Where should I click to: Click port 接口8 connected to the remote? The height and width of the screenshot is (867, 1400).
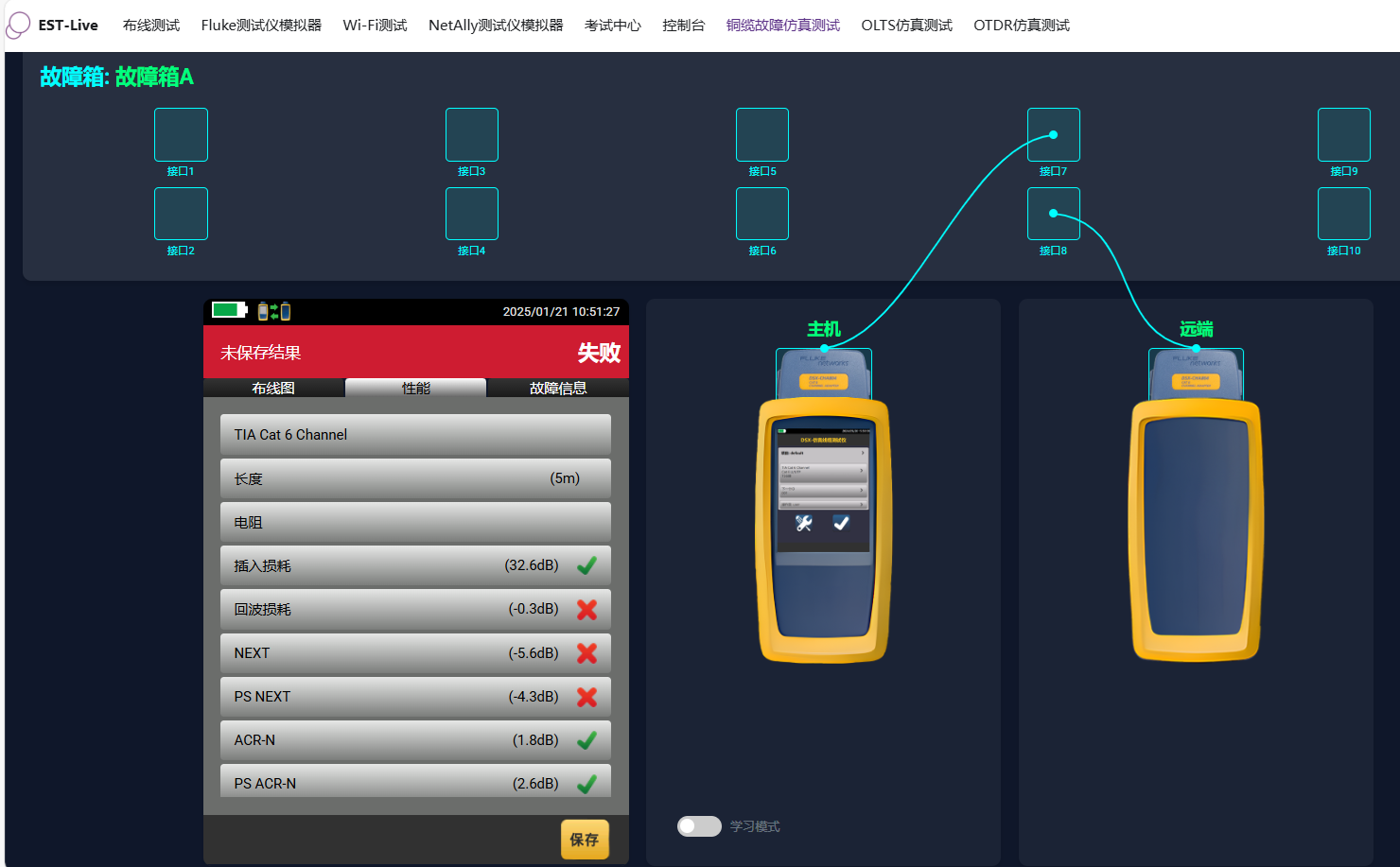1054,214
